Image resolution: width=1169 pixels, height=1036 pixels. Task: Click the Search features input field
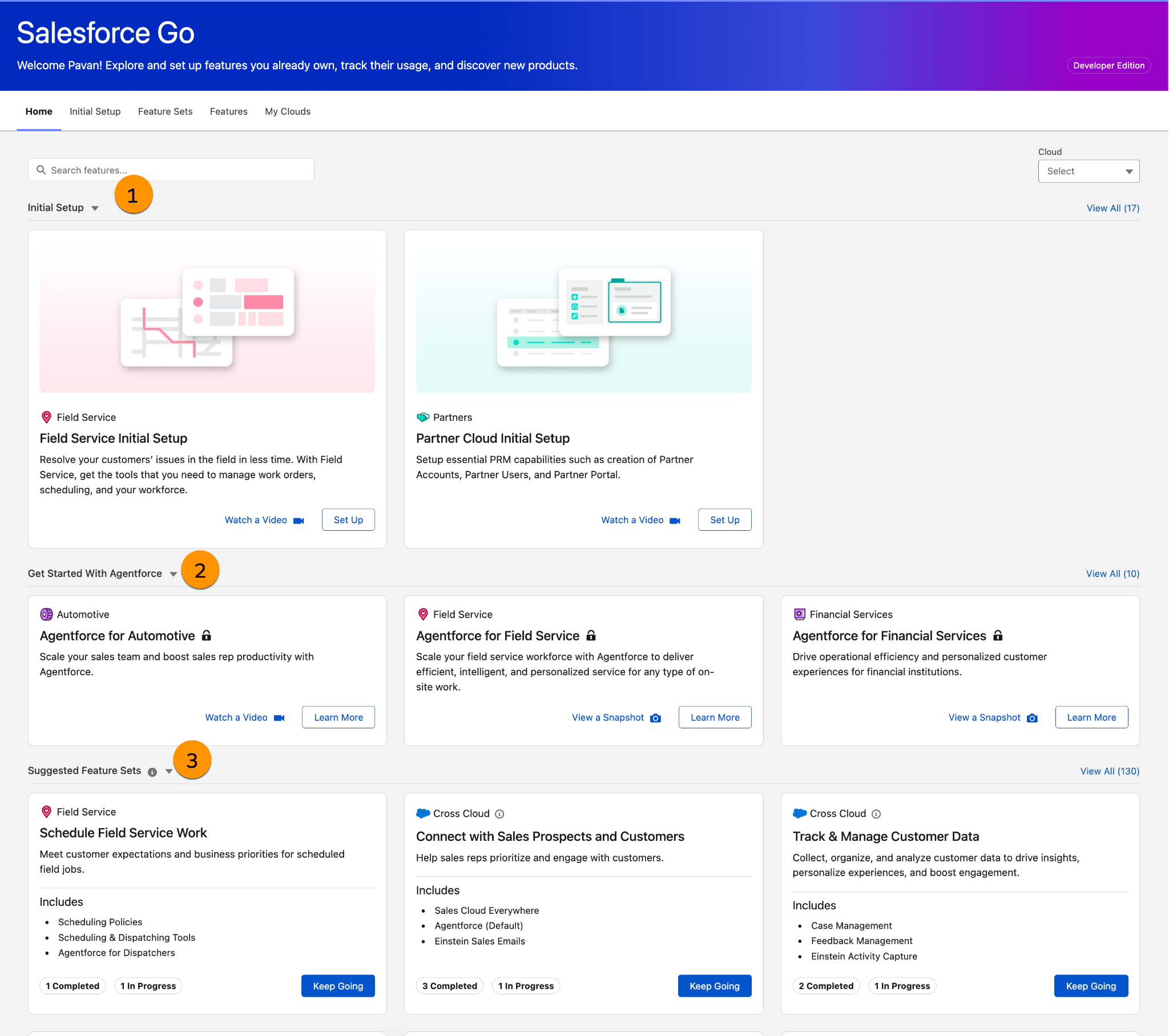click(x=171, y=170)
